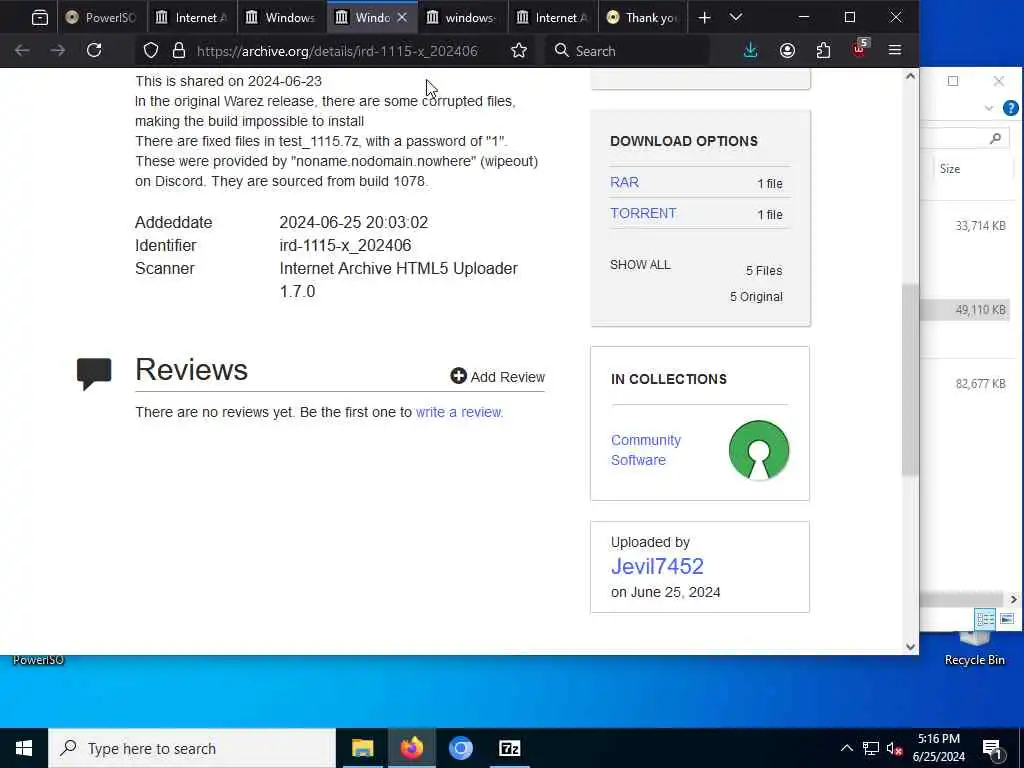The height and width of the screenshot is (768, 1024).
Task: Open Chromium browser from taskbar
Action: click(460, 748)
